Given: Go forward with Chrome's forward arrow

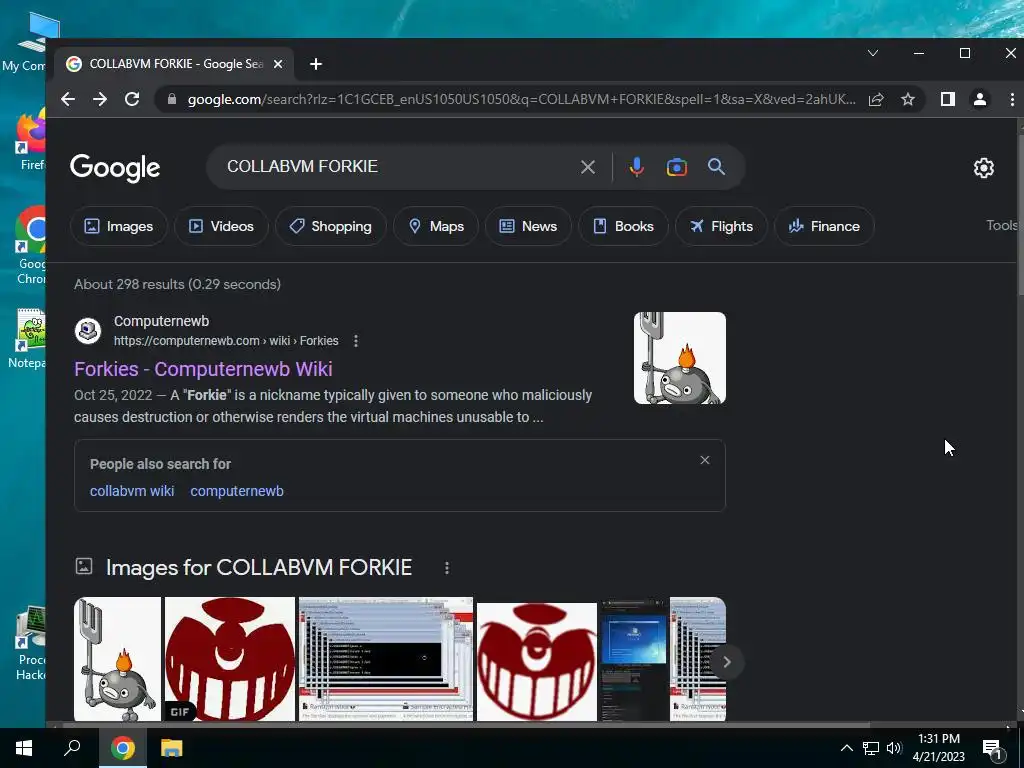Looking at the screenshot, I should point(100,99).
